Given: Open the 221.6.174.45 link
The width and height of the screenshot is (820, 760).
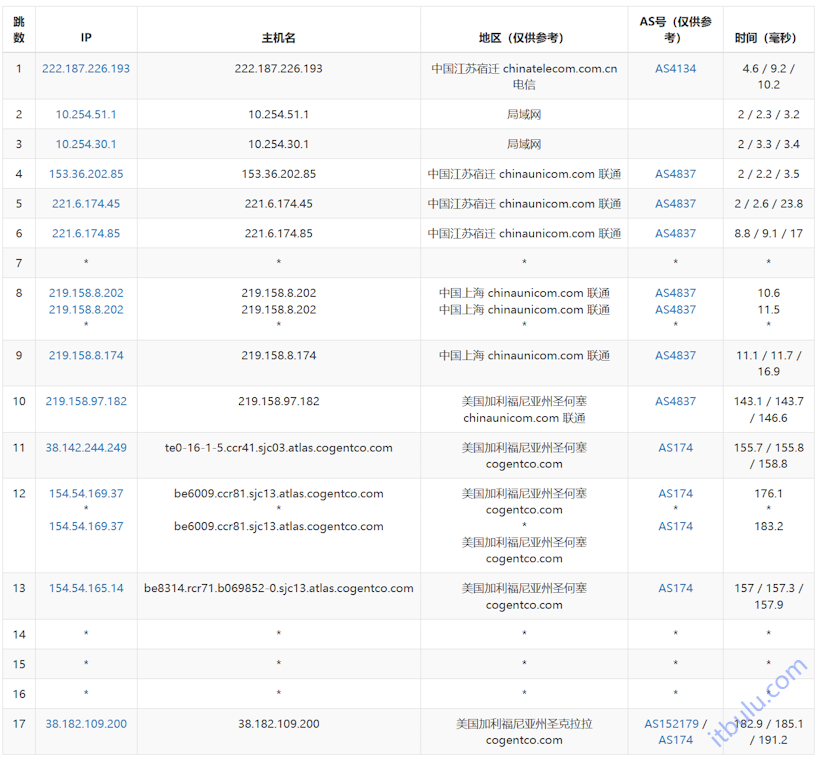Looking at the screenshot, I should pos(86,204).
